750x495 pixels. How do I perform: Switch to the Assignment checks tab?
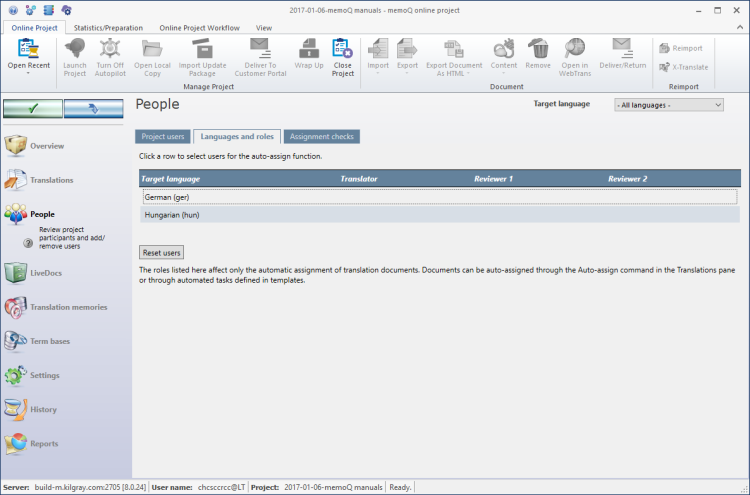(320, 137)
